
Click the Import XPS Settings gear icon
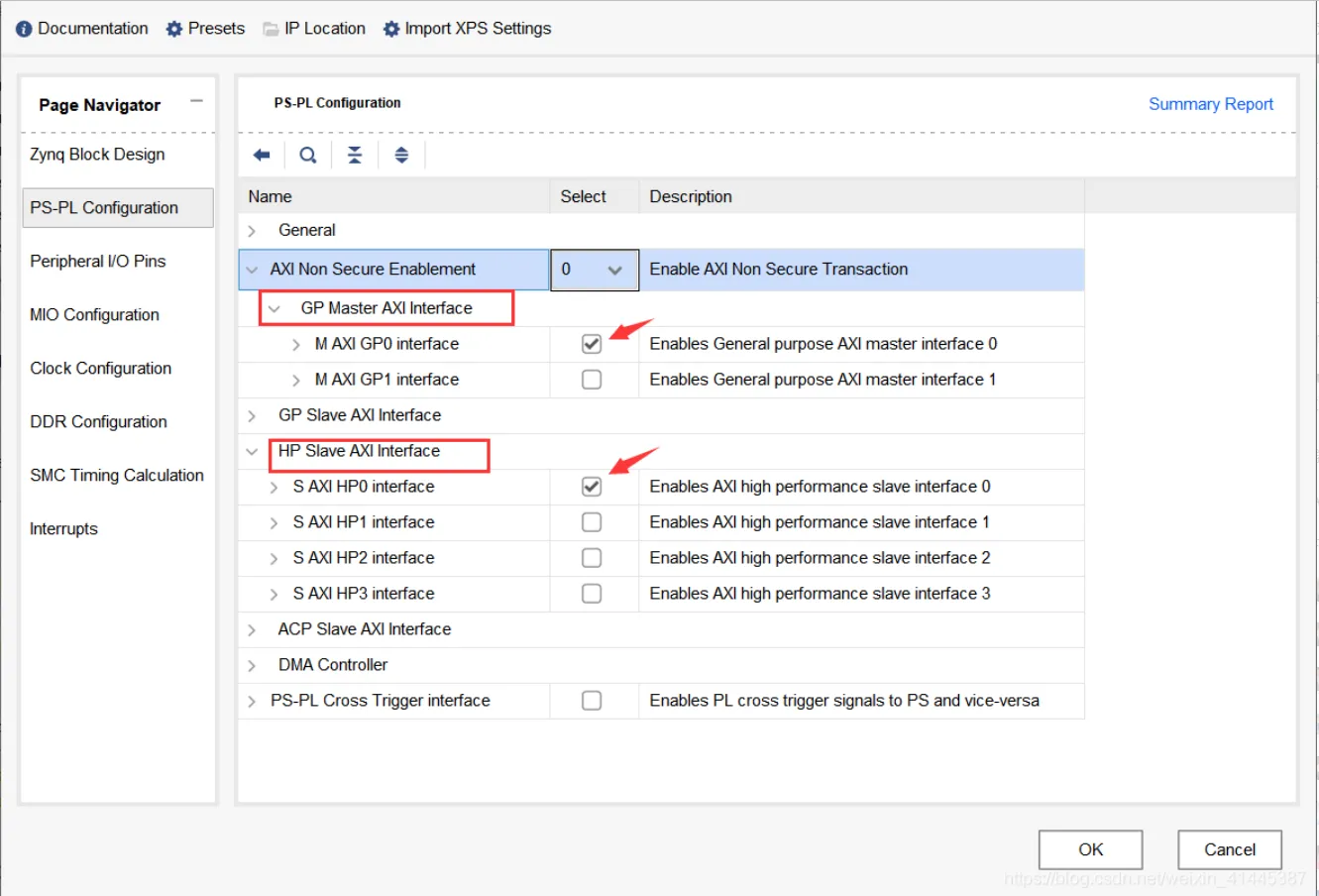tap(391, 29)
